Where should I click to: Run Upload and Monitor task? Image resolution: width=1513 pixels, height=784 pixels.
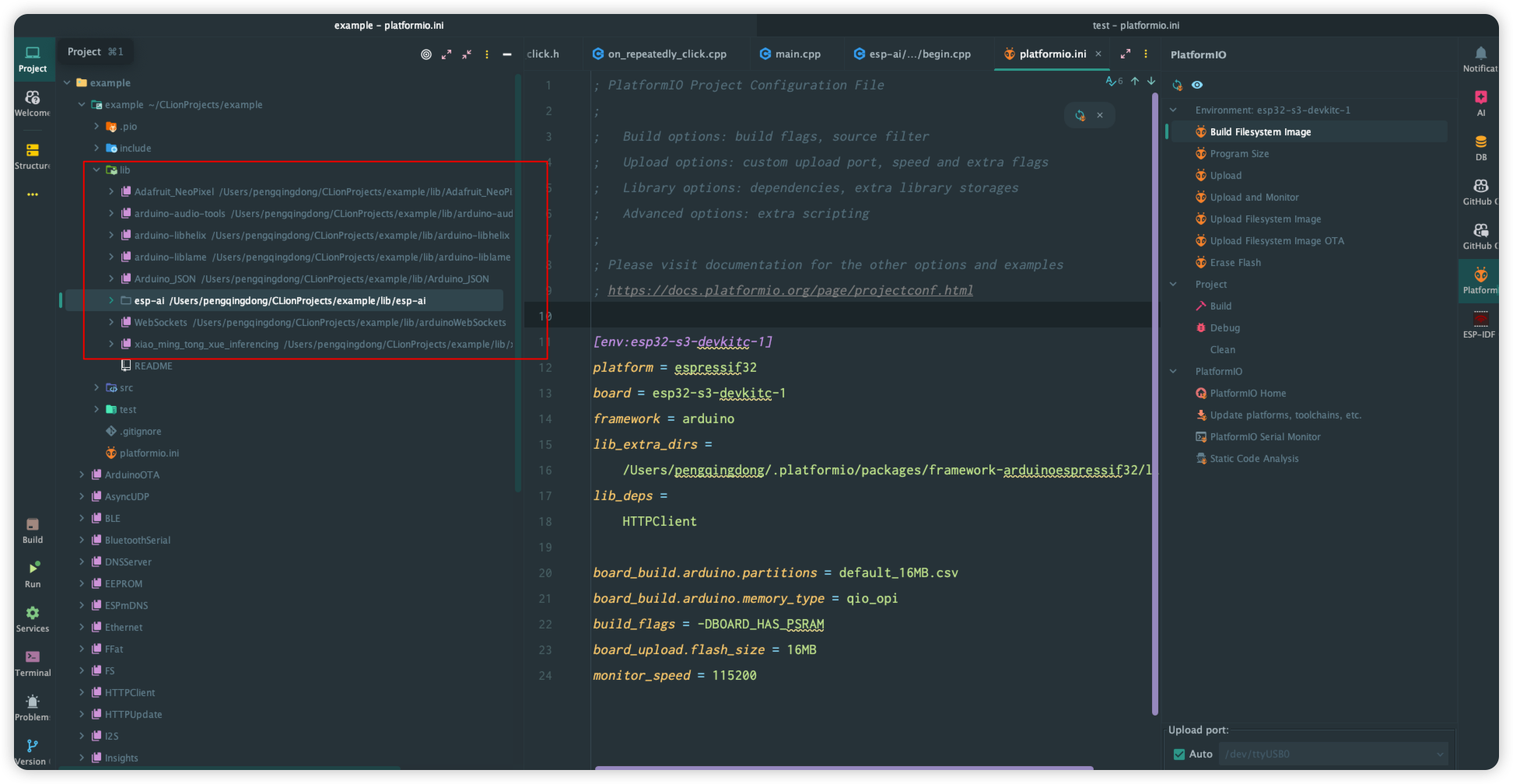tap(1254, 198)
